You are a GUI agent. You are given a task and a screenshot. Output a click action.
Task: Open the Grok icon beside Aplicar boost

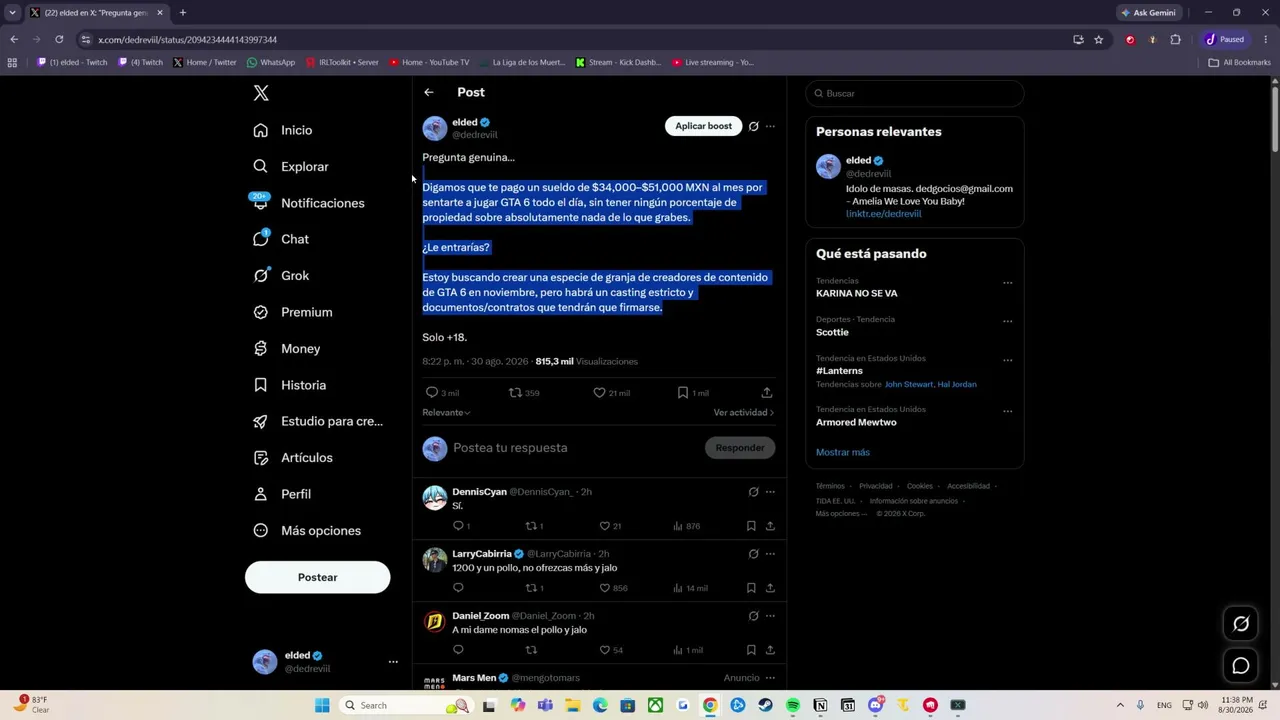pyautogui.click(x=754, y=126)
